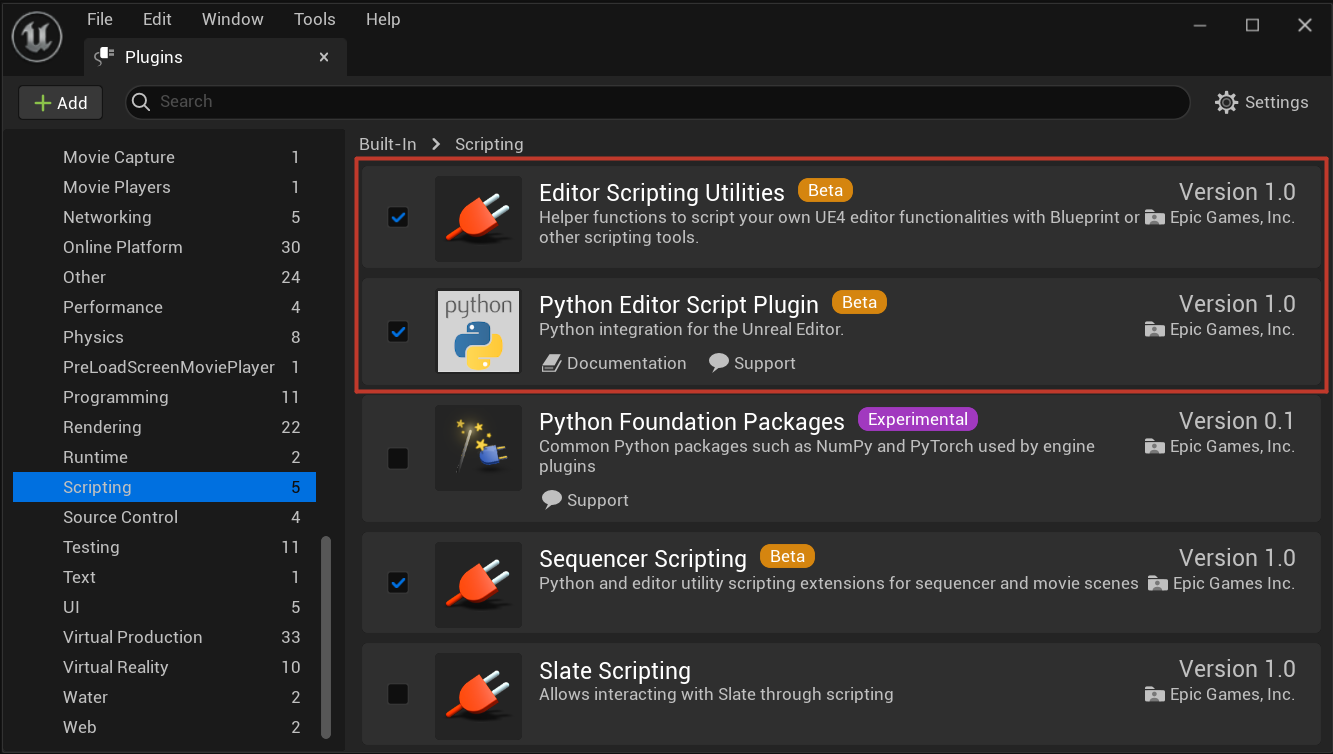The height and width of the screenshot is (754, 1333).
Task: Select the Movie Players category
Action: [164, 187]
